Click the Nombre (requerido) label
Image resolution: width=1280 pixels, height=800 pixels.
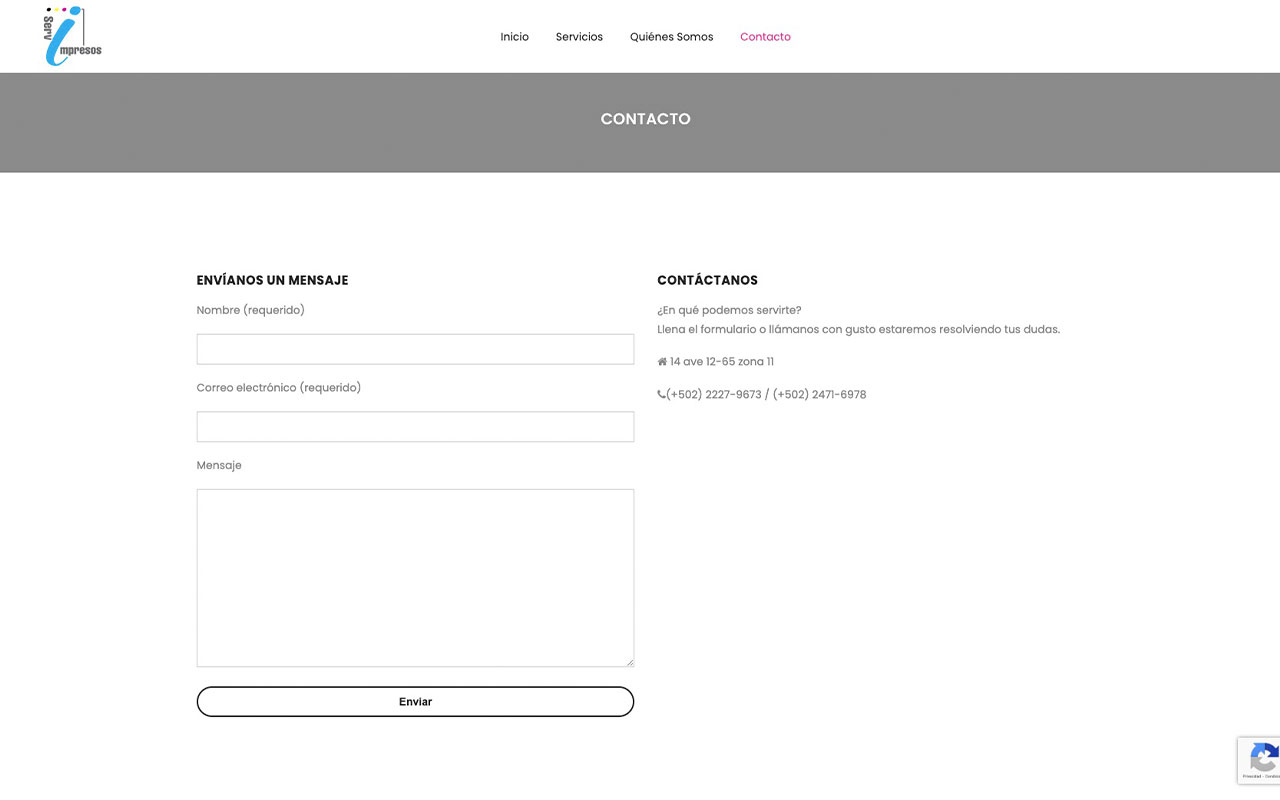tap(250, 310)
